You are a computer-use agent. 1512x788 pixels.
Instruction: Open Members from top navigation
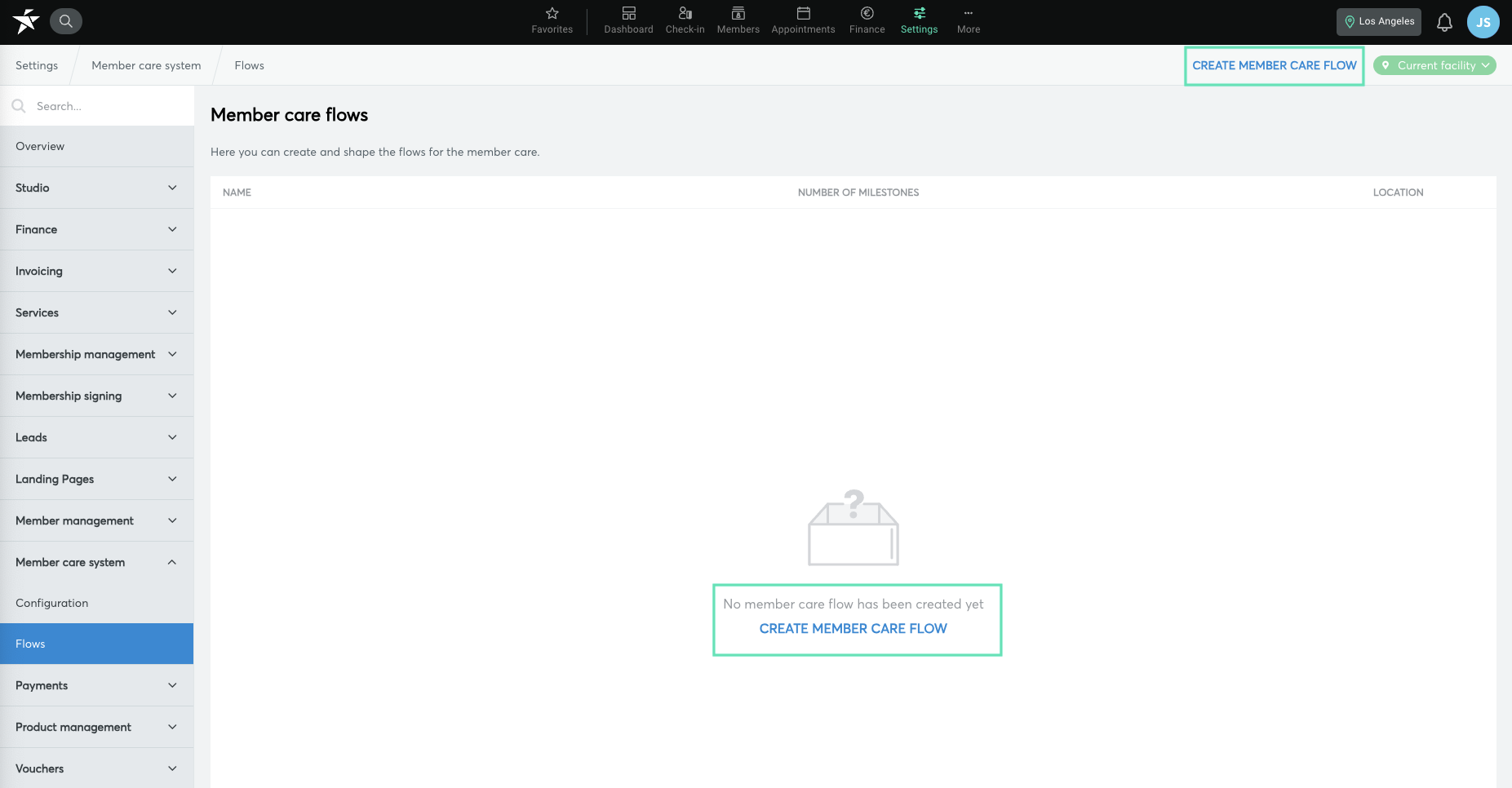coord(738,21)
